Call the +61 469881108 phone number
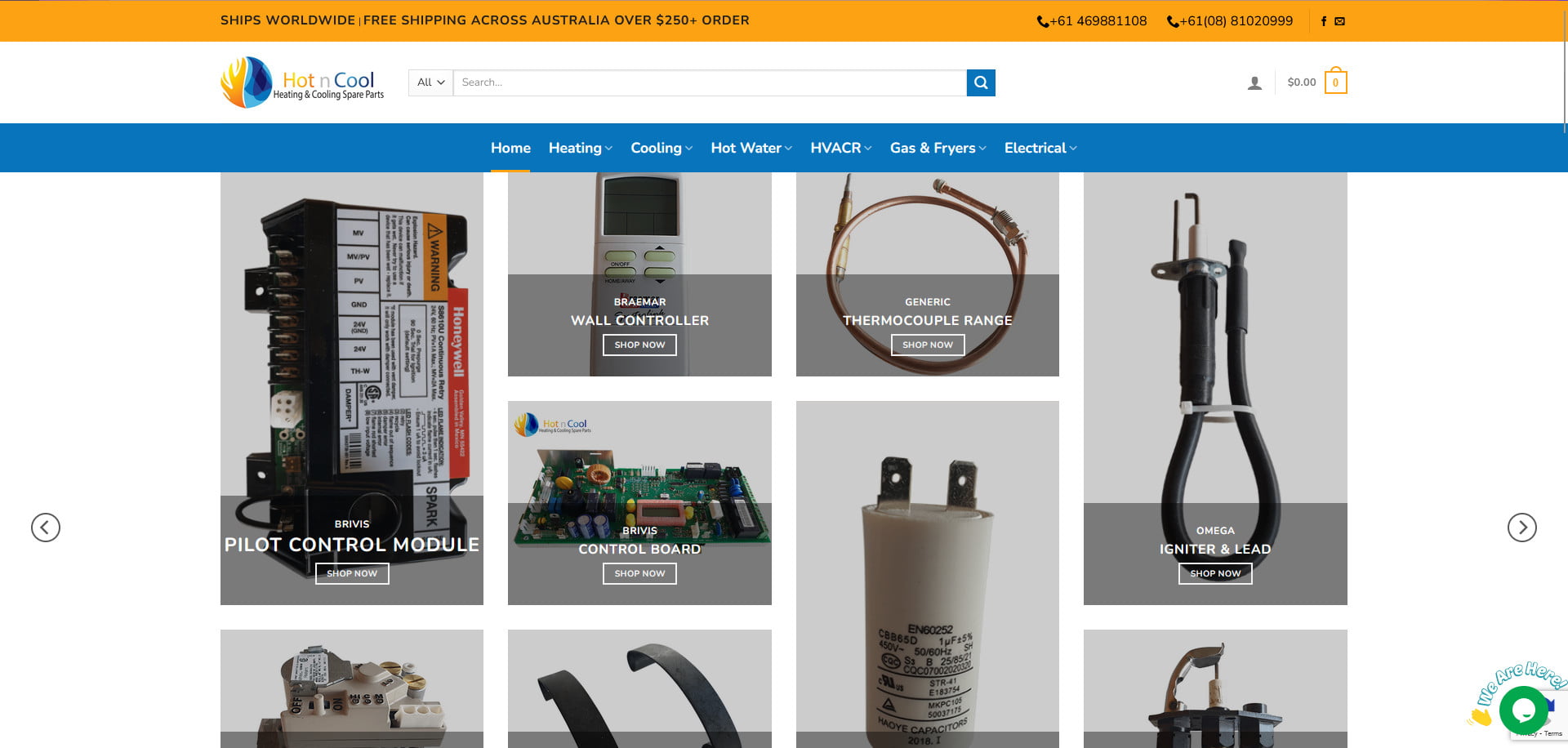 1092,21
